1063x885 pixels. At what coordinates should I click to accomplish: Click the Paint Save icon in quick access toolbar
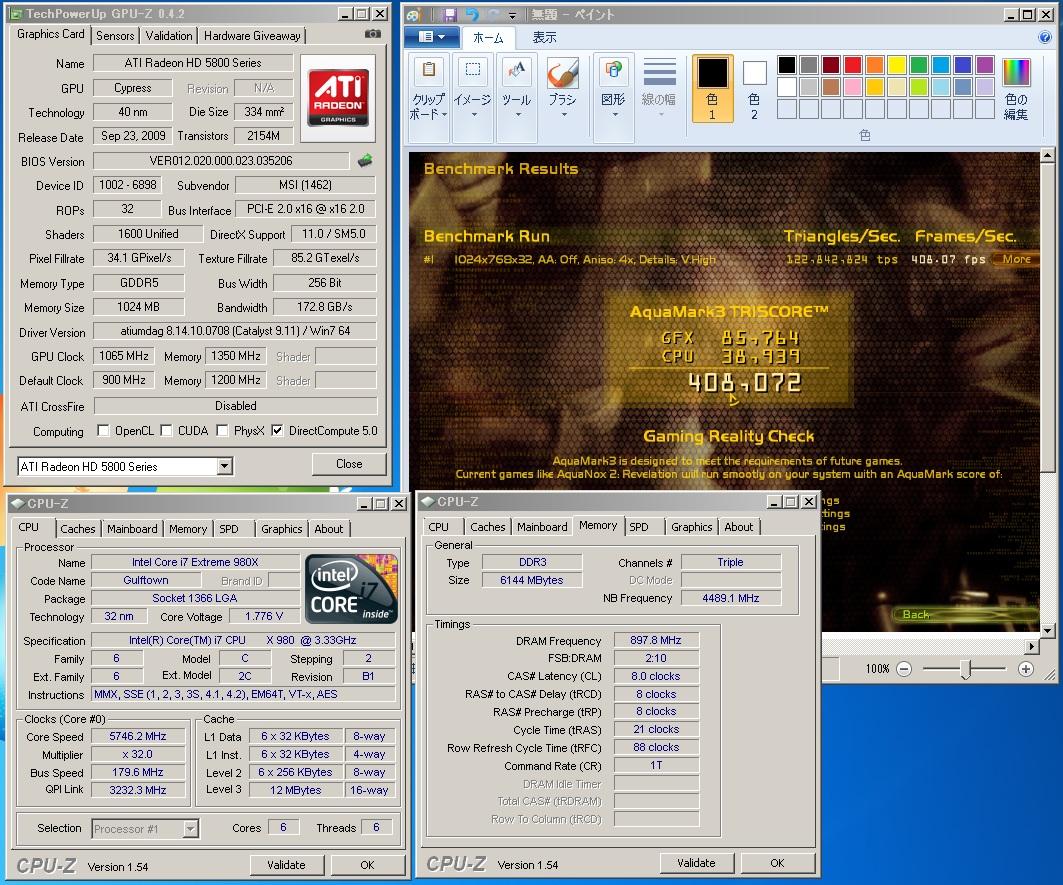click(x=450, y=14)
